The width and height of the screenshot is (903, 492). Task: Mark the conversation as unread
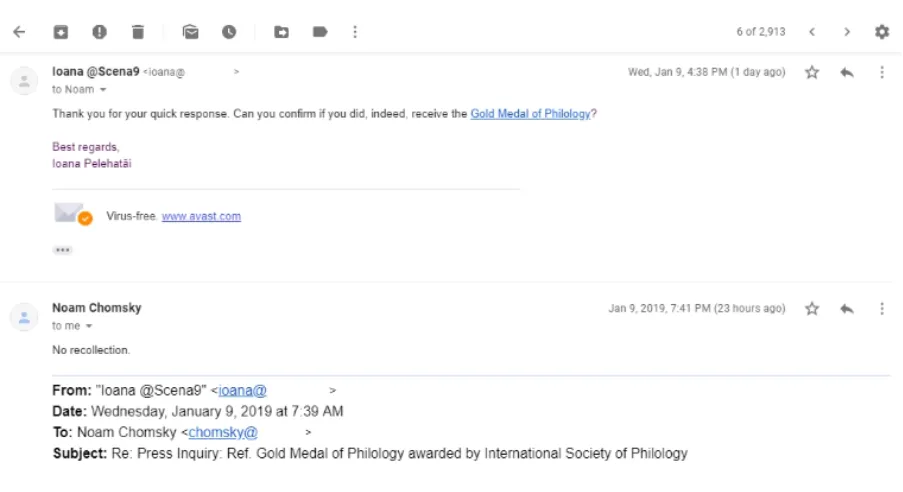coord(191,32)
